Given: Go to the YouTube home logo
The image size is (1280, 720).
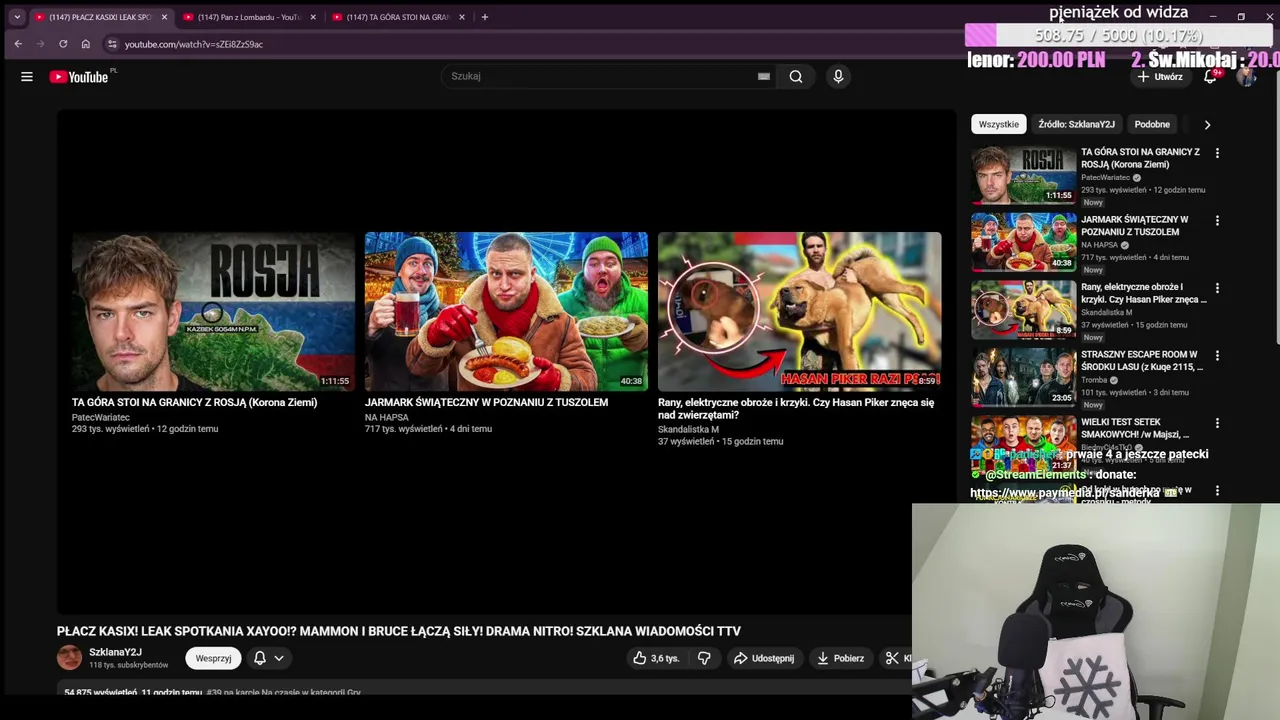Looking at the screenshot, I should pos(79,77).
